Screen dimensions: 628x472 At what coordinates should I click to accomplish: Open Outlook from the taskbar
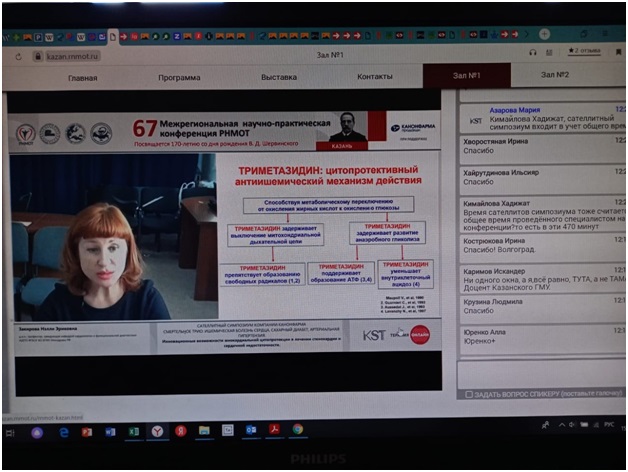251,430
